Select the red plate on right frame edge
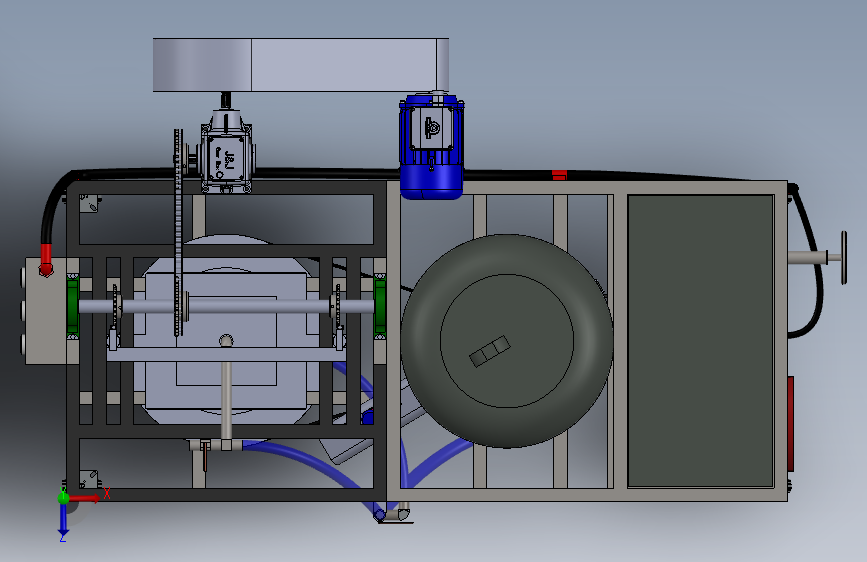The height and width of the screenshot is (562, 867). (x=791, y=424)
